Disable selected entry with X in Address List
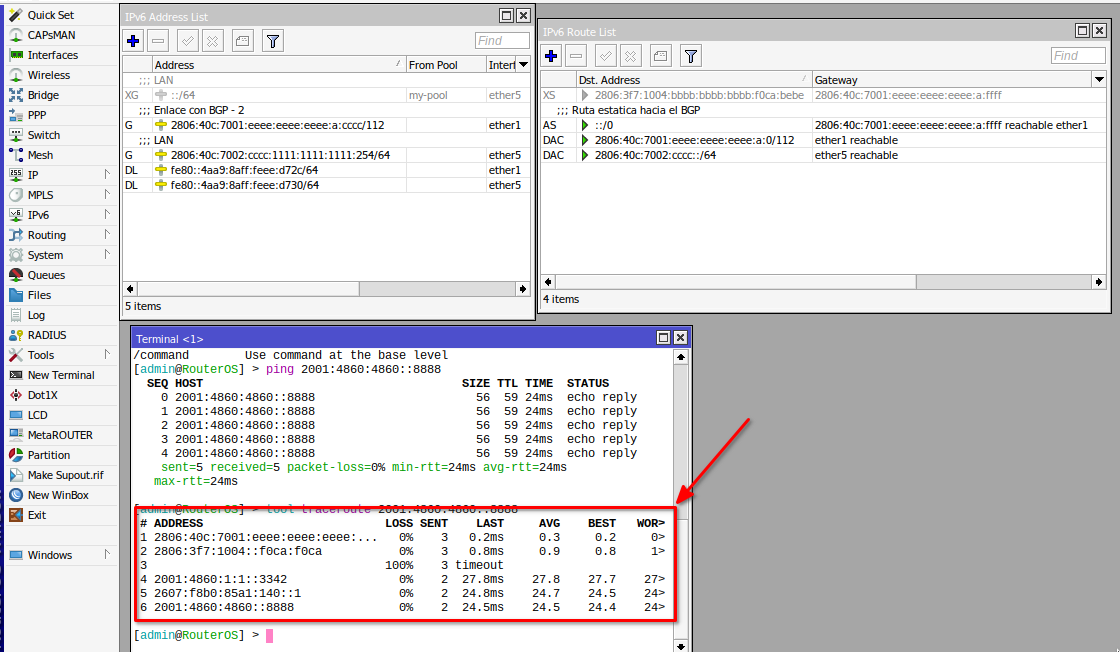 tap(213, 41)
